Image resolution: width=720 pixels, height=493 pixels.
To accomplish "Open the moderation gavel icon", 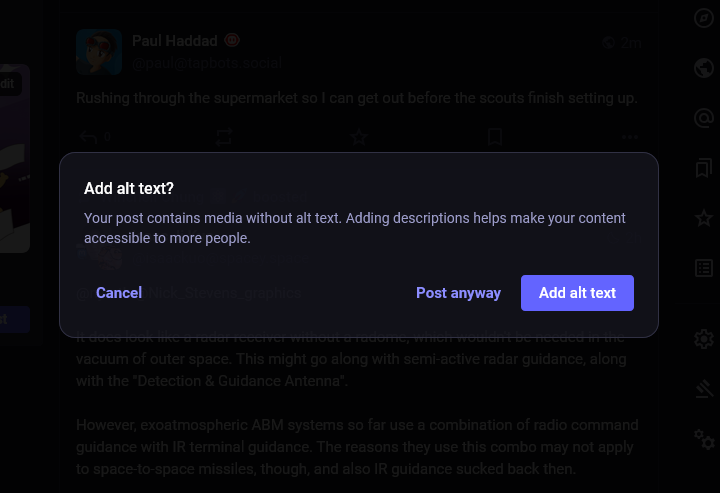I will pos(704,389).
